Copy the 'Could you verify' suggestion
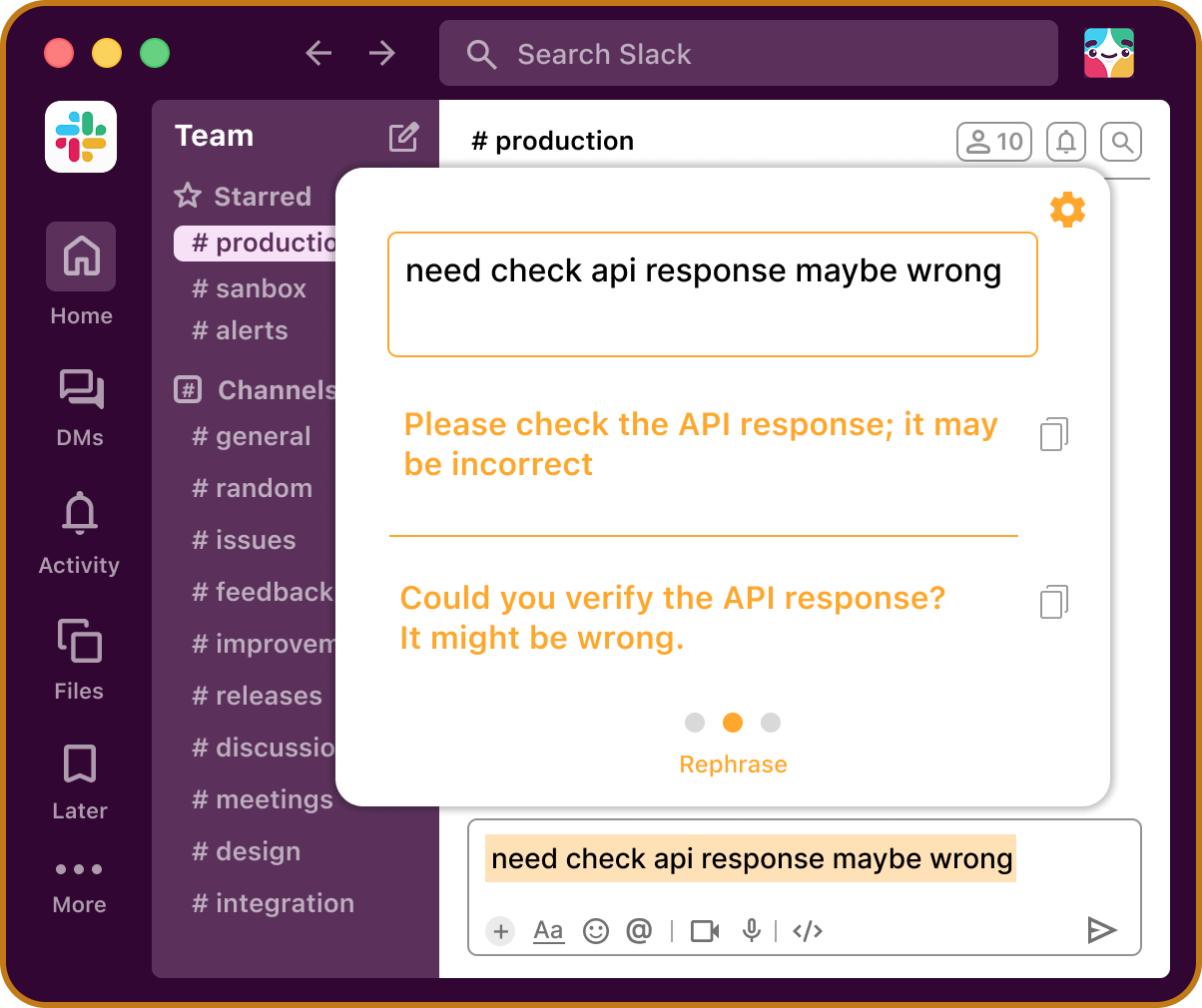 coord(1054,601)
